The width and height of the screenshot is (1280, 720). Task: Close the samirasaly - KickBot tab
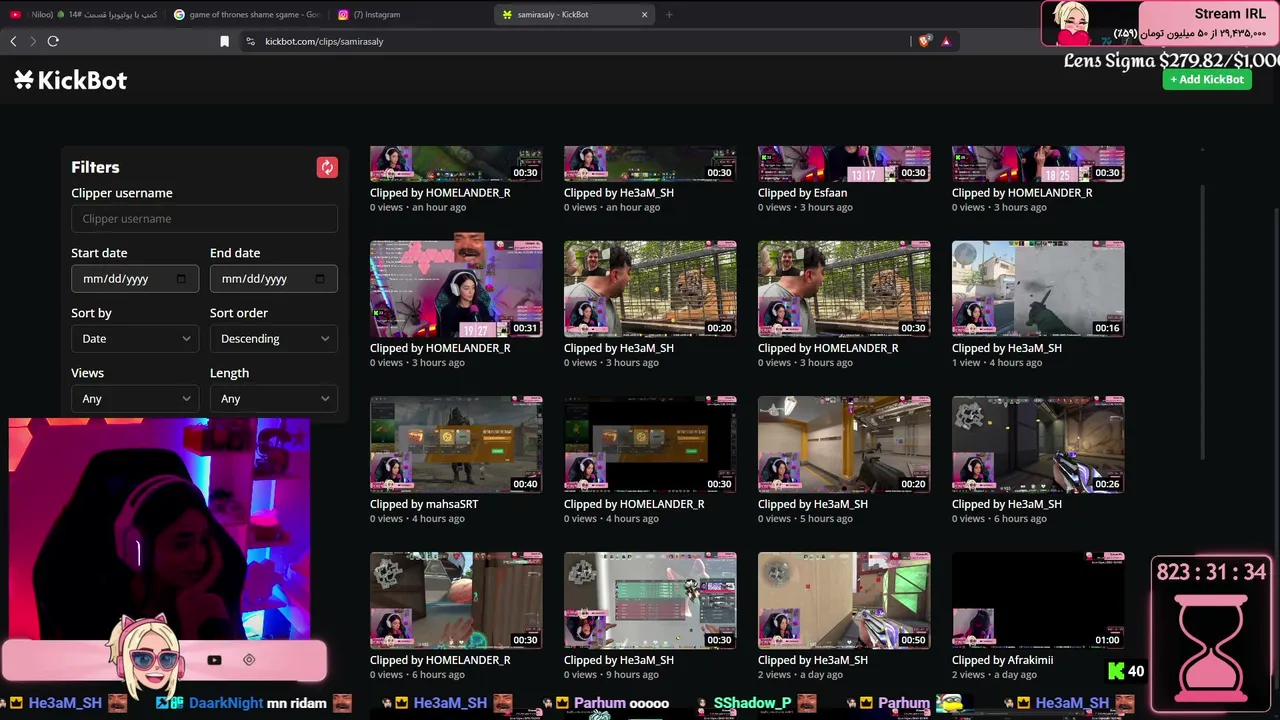pyautogui.click(x=645, y=14)
